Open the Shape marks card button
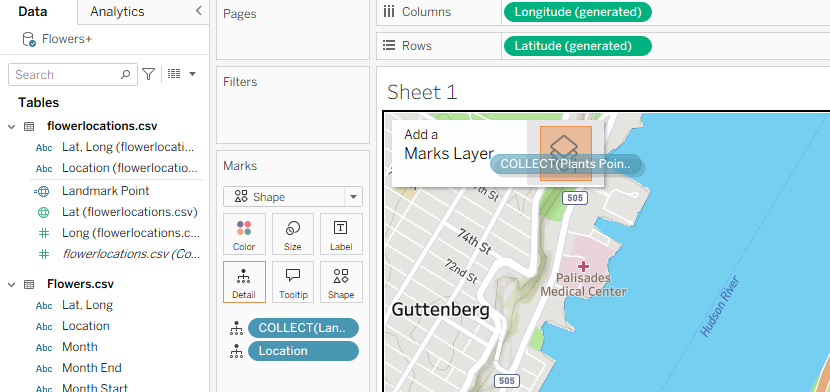The height and width of the screenshot is (392, 830). [341, 282]
